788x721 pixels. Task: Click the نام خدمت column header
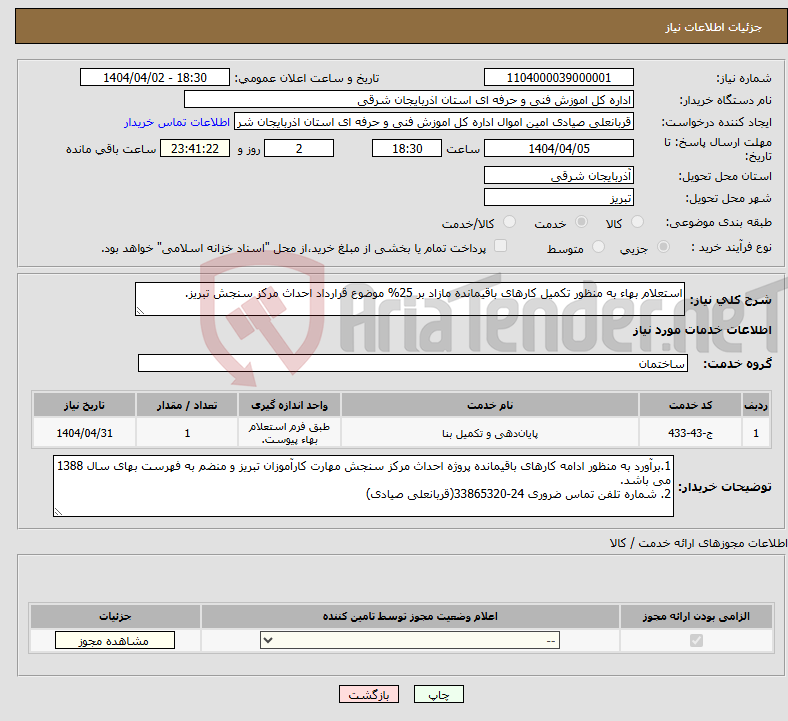coord(490,405)
